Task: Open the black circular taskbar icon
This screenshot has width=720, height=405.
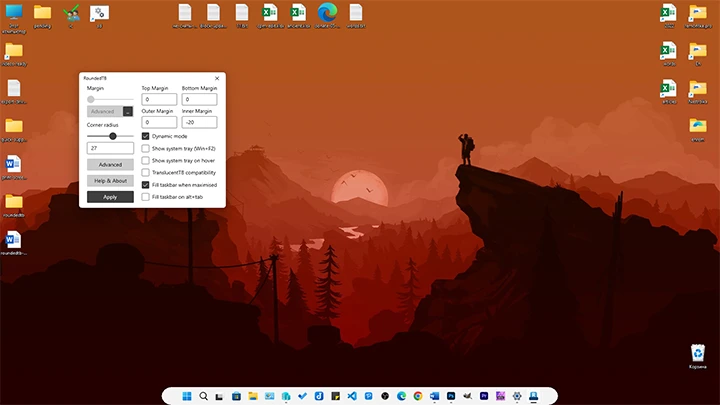Action: click(385, 396)
